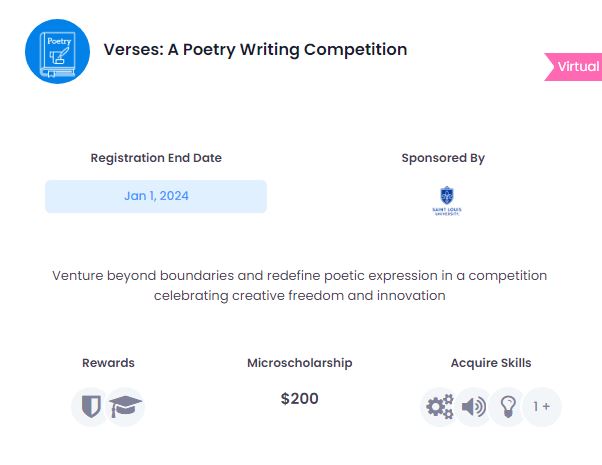Select the lightbulb skill icon
This screenshot has width=602, height=465.
tap(508, 407)
